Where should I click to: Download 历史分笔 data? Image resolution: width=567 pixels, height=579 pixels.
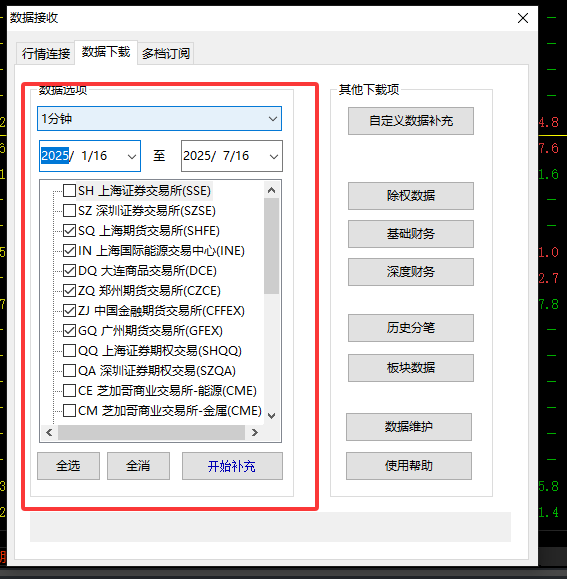click(x=411, y=328)
